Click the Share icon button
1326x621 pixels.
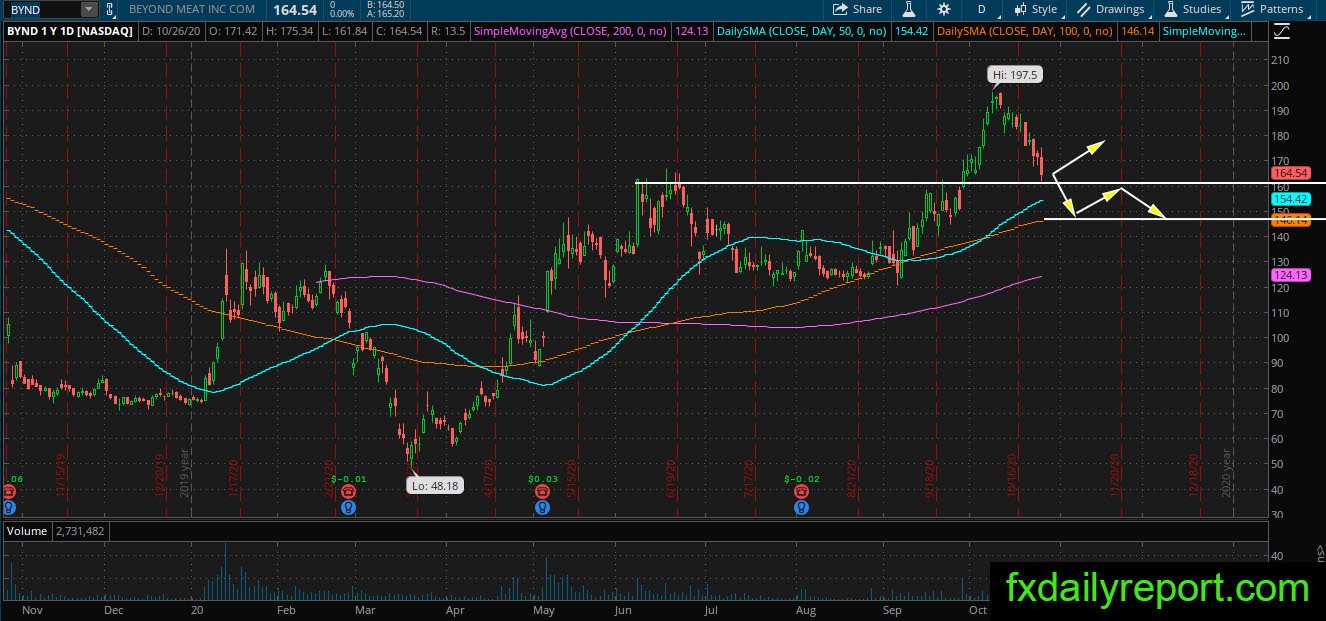pyautogui.click(x=857, y=9)
